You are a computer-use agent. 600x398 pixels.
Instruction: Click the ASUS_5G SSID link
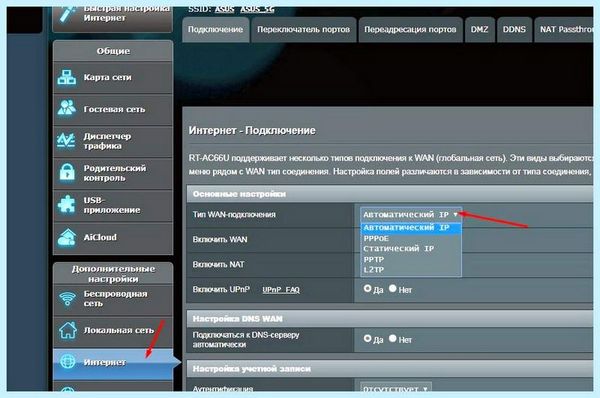pos(257,9)
